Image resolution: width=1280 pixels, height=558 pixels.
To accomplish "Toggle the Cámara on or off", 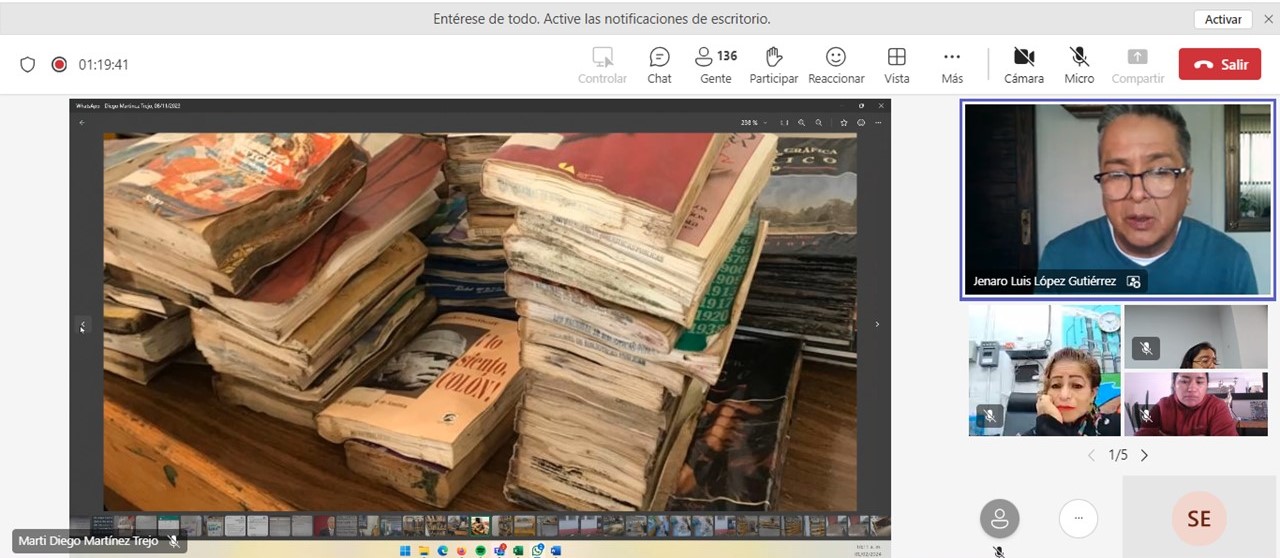I will pyautogui.click(x=1023, y=65).
